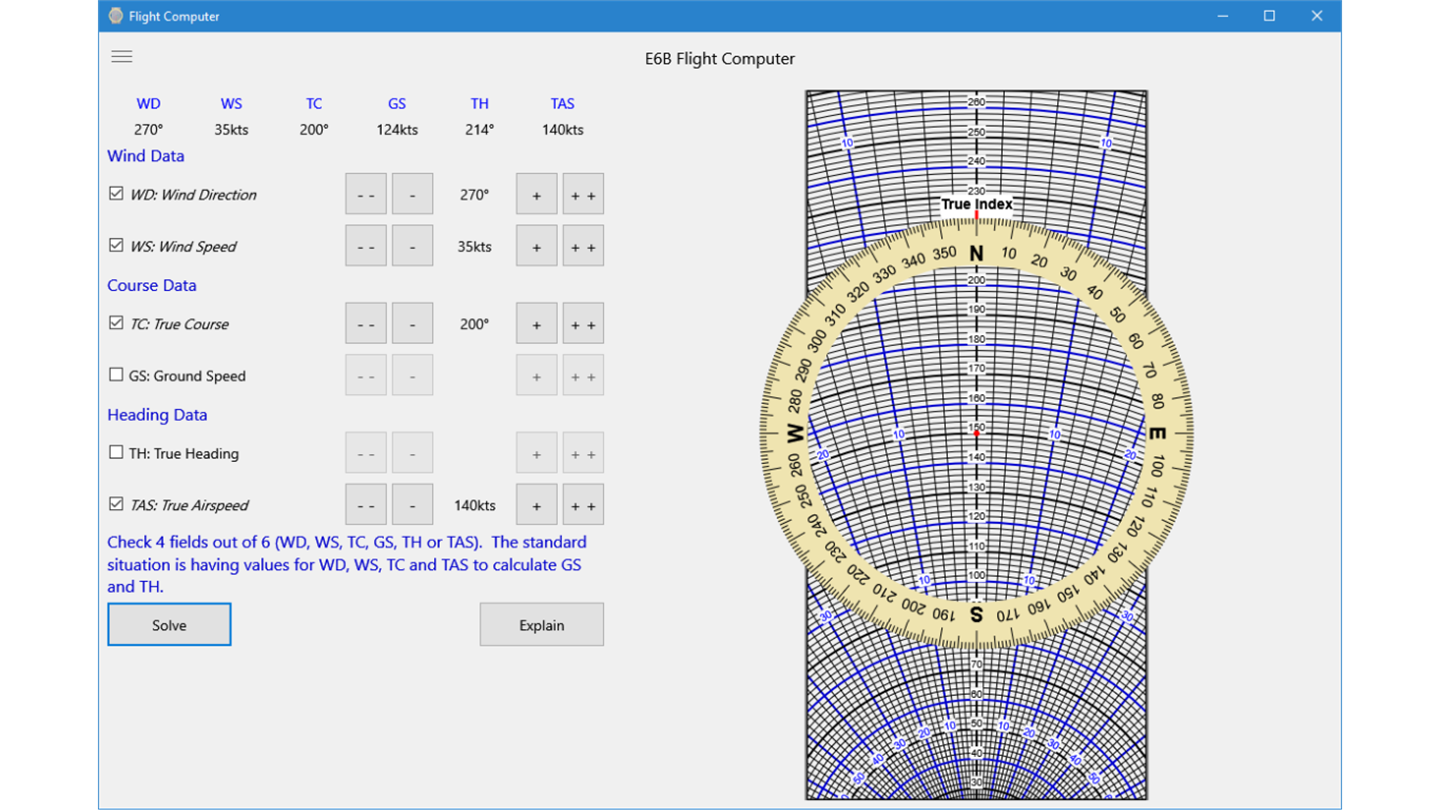
Task: Click the Course Data section heading
Action: pos(152,285)
